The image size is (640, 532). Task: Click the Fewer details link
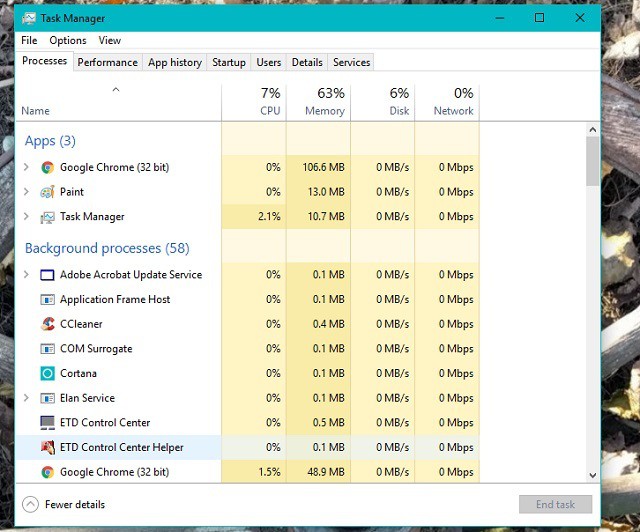pos(75,505)
